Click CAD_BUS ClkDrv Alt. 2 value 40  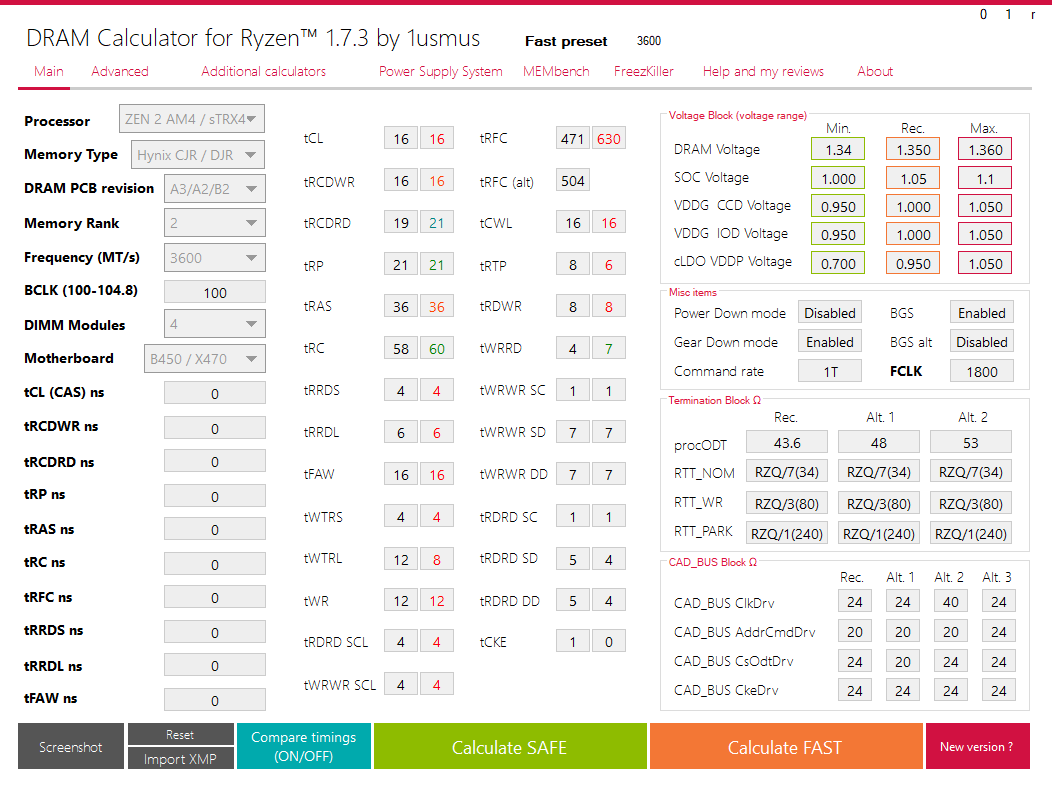(951, 602)
